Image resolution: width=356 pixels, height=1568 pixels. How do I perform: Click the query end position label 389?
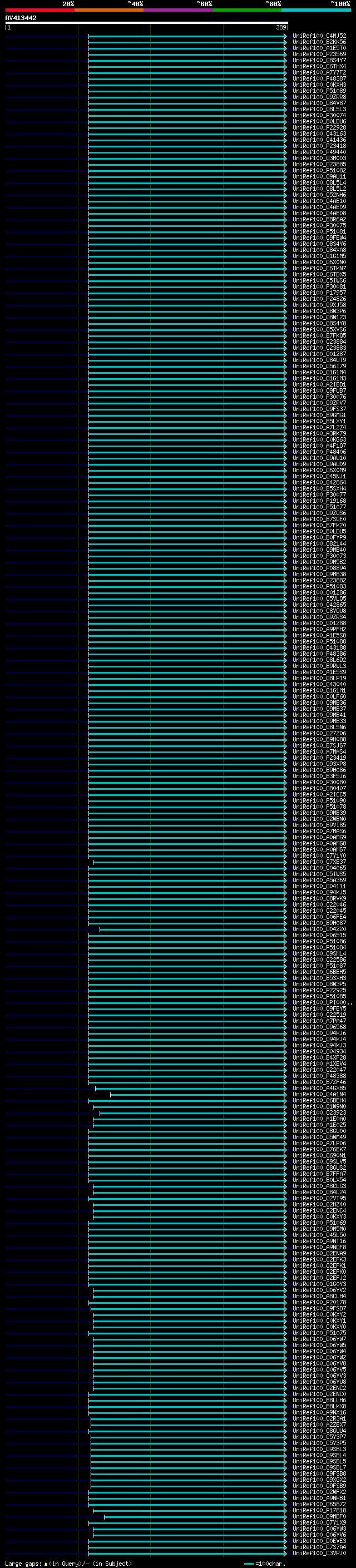281,27
